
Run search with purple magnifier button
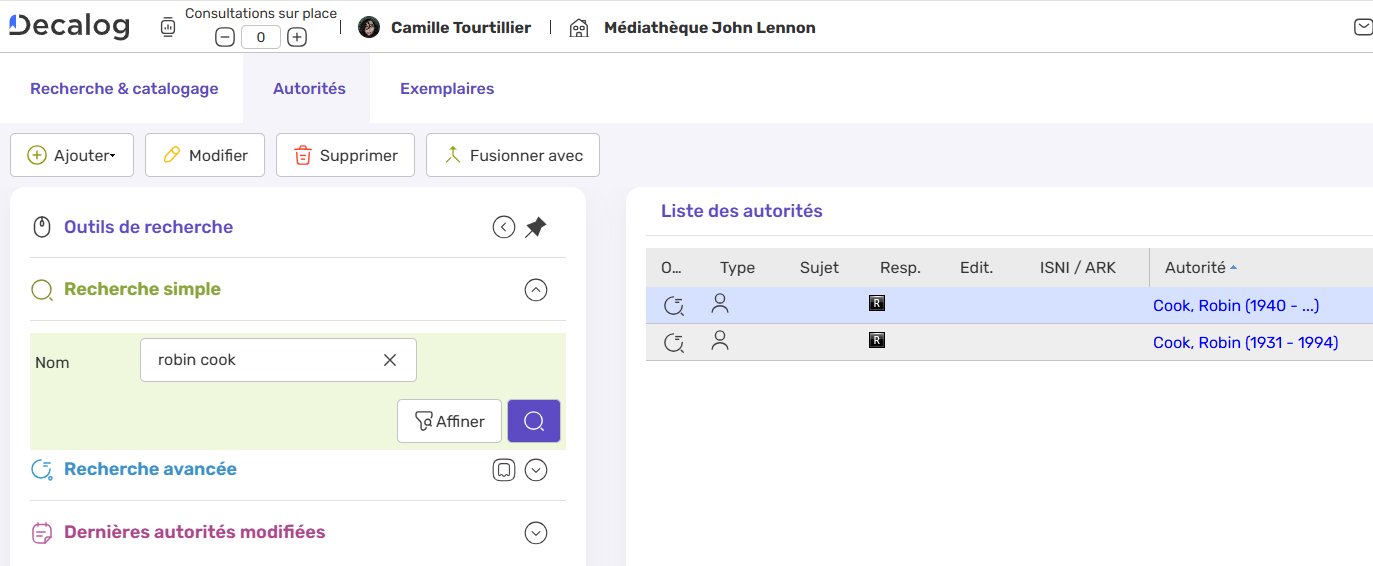coord(534,421)
